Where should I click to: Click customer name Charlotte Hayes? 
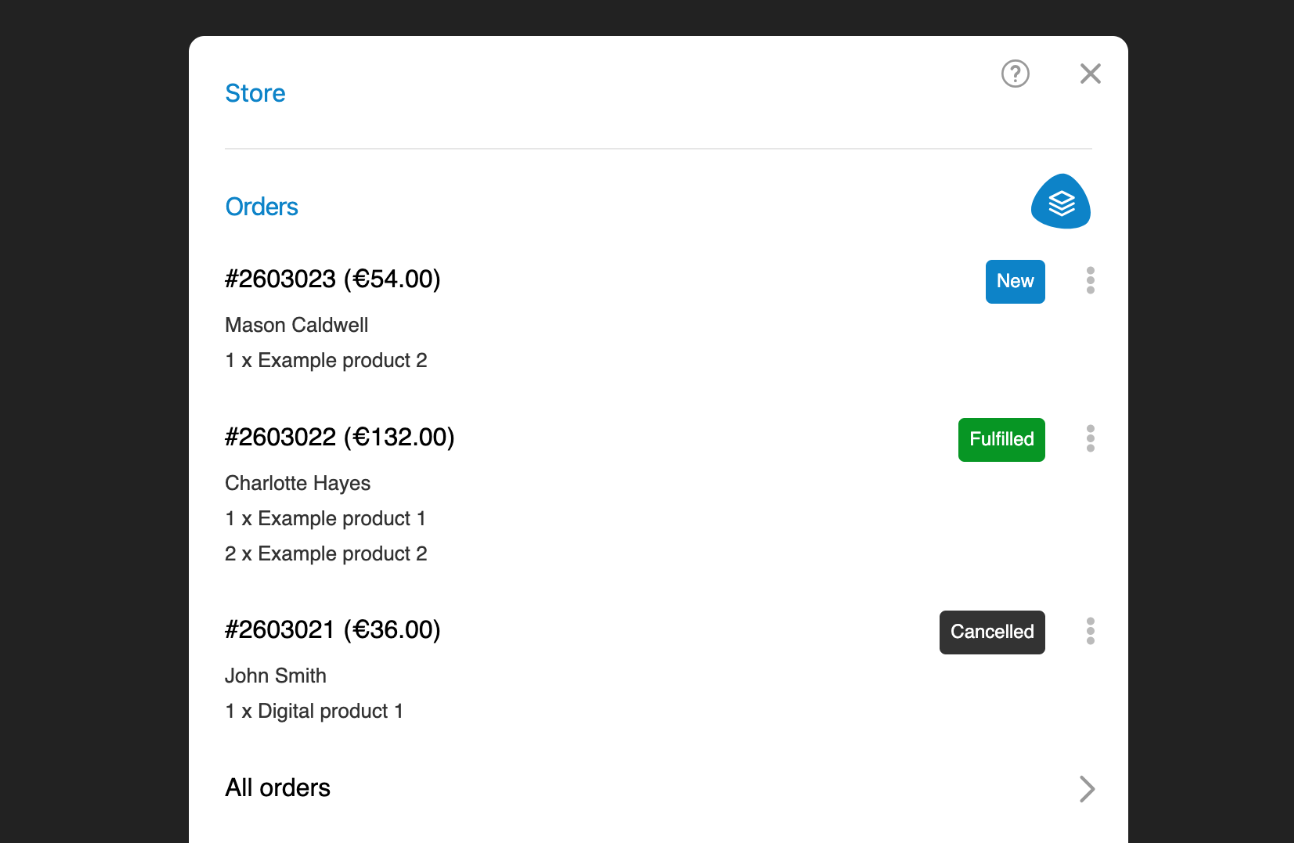[x=297, y=483]
